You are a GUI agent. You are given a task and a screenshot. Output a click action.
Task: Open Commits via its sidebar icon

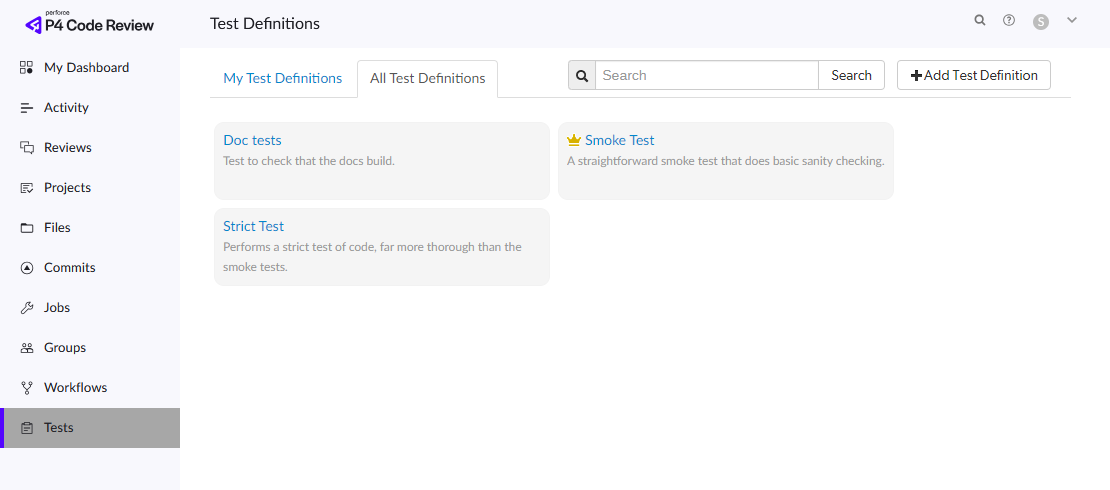pos(27,268)
